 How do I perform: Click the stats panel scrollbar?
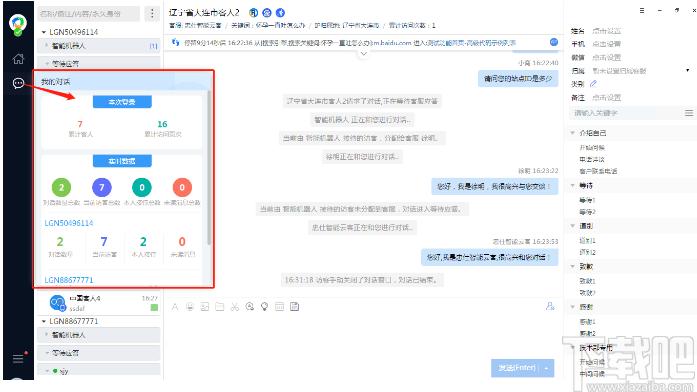tap(208, 168)
